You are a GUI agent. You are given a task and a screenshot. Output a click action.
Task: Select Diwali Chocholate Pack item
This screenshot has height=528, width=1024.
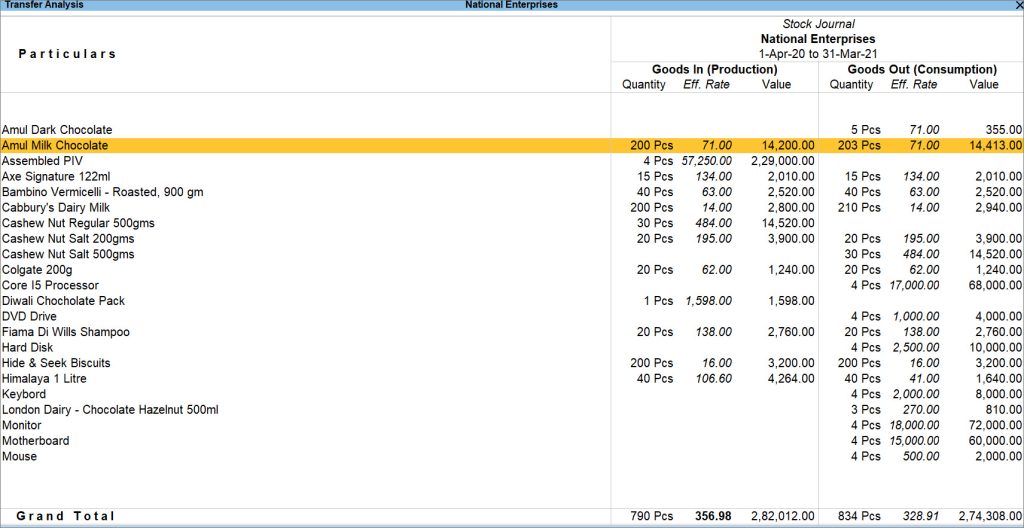[x=63, y=301]
